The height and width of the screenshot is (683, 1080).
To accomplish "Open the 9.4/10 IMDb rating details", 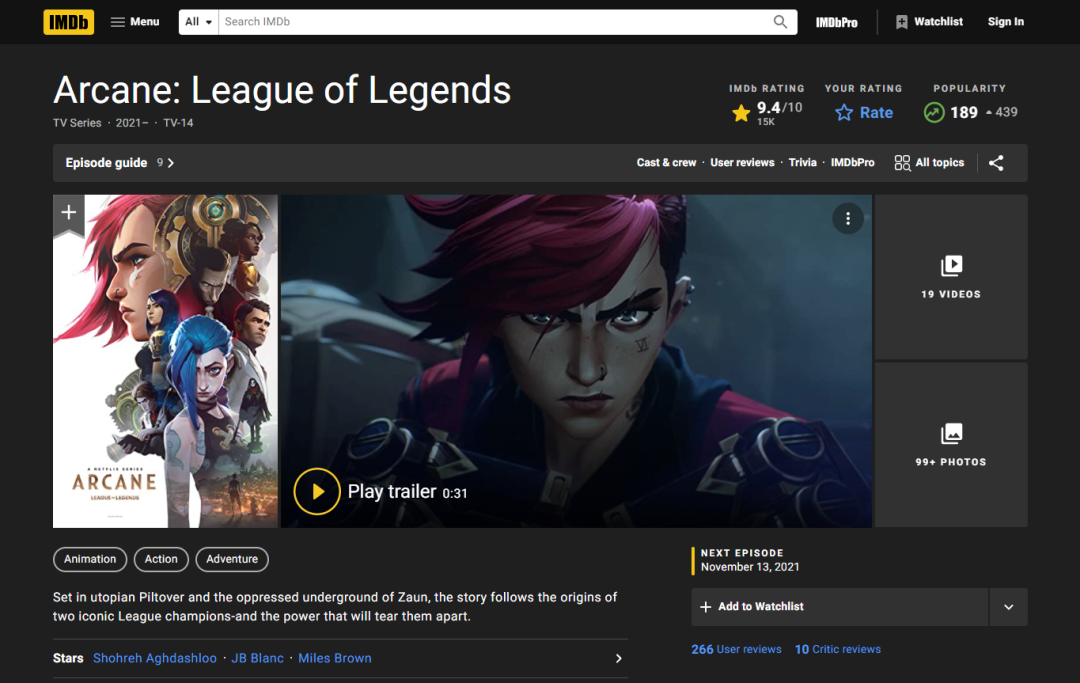I will [767, 113].
